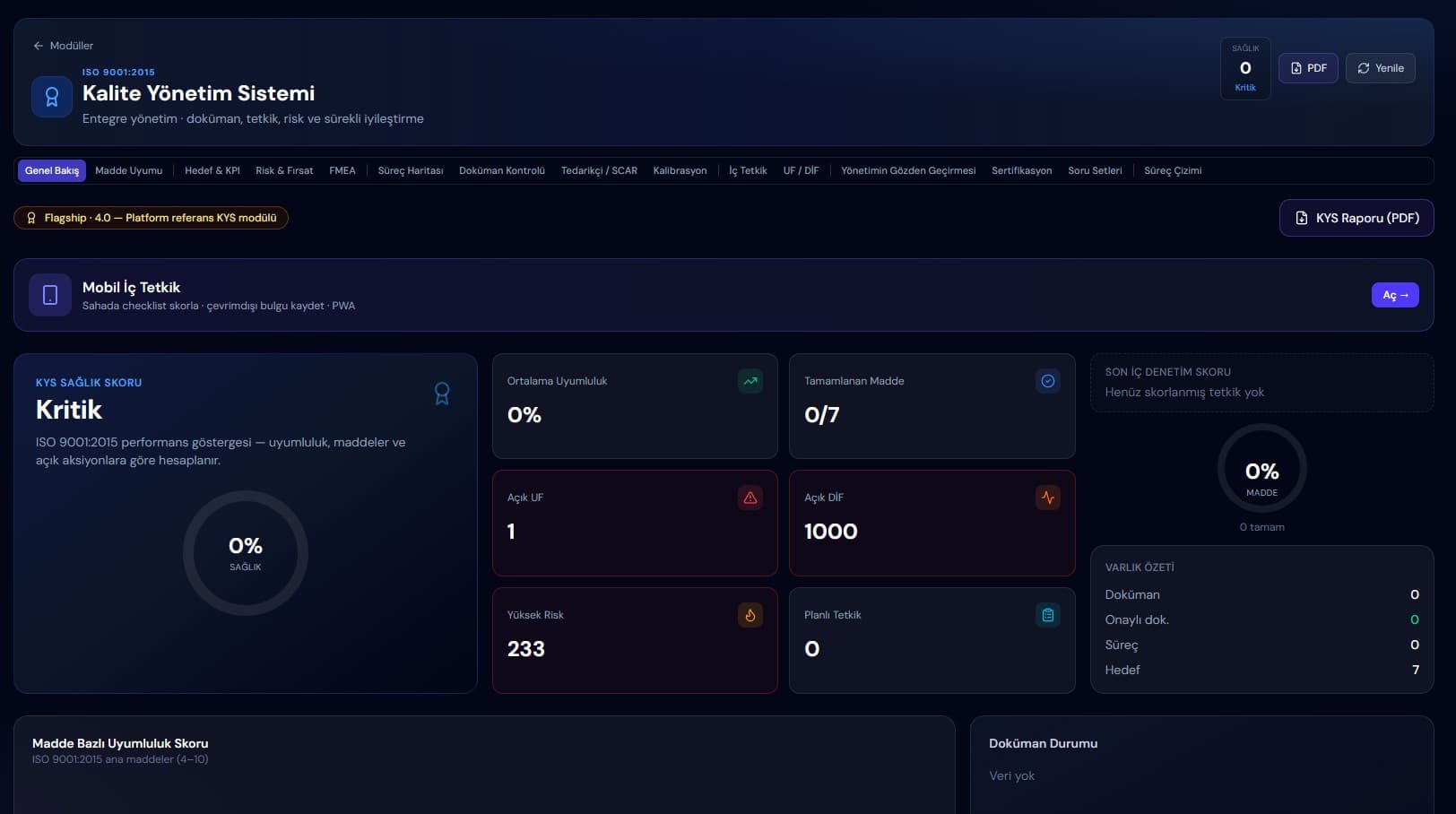Click the flame icon on Yüksek Risk card
The image size is (1456, 814).
pos(750,615)
